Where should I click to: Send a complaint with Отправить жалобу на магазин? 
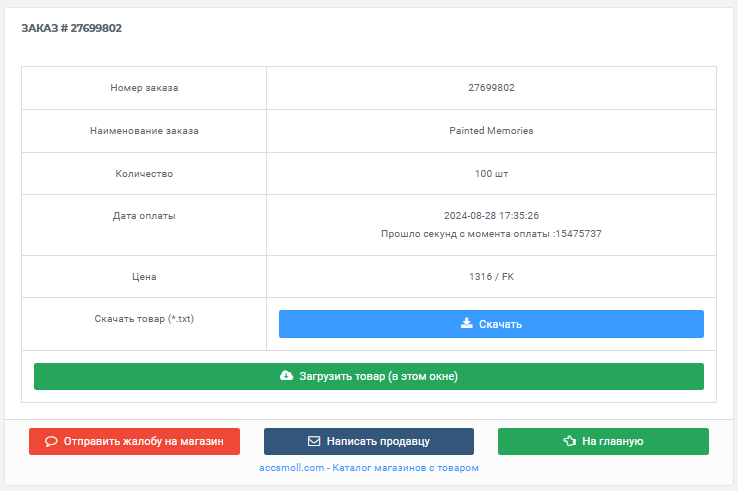134,441
